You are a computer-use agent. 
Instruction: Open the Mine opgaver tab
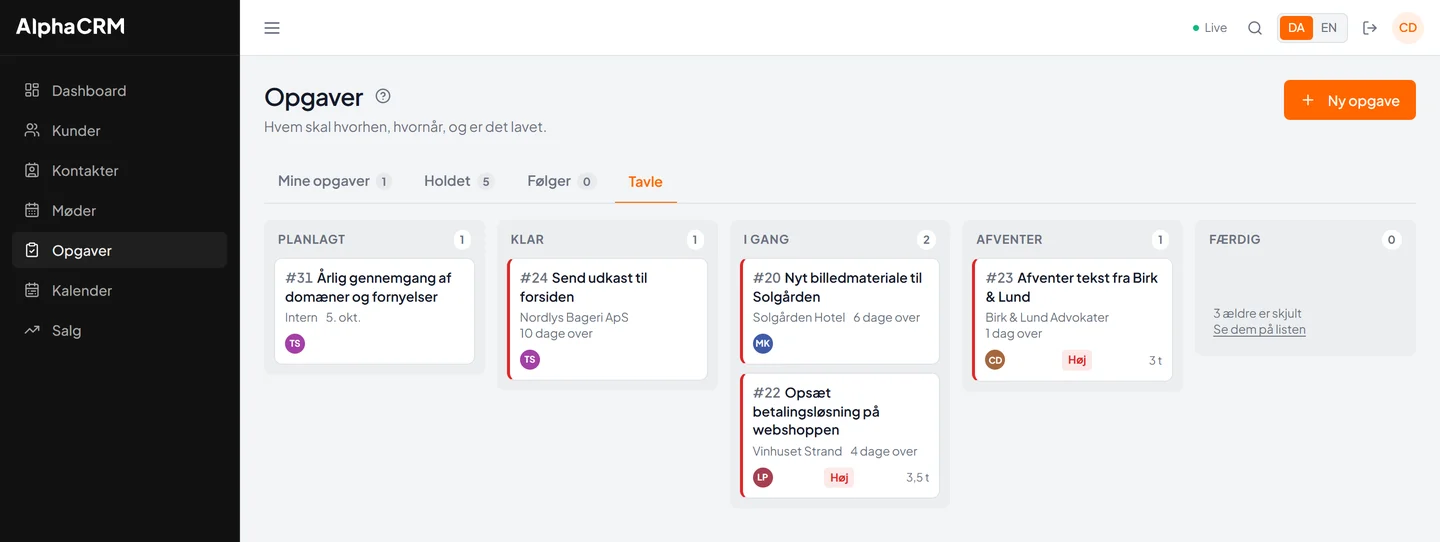coord(334,181)
